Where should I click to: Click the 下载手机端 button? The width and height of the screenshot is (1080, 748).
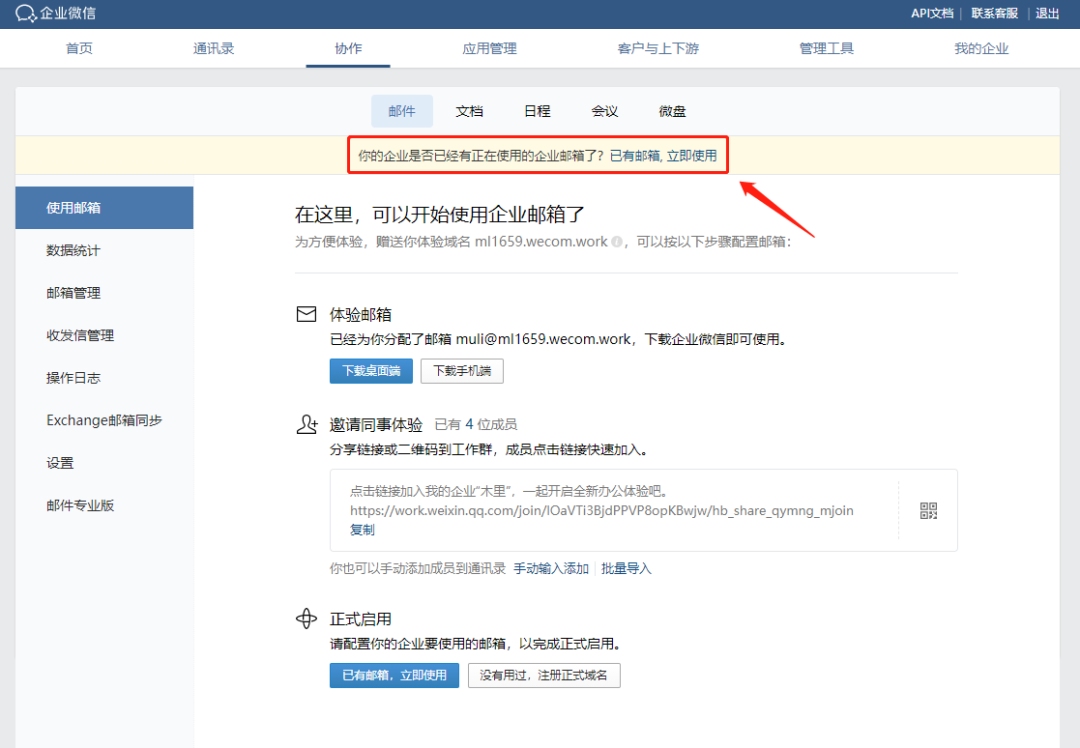(462, 371)
